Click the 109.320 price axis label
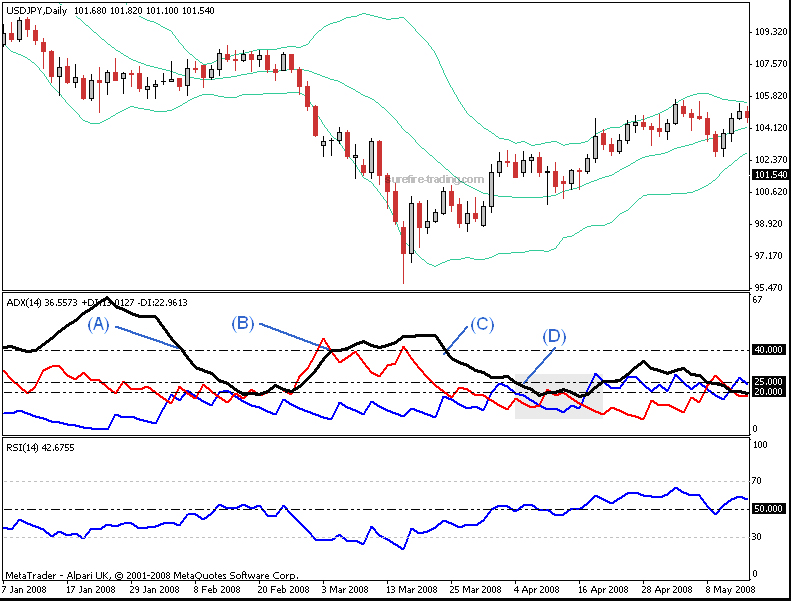 point(770,32)
